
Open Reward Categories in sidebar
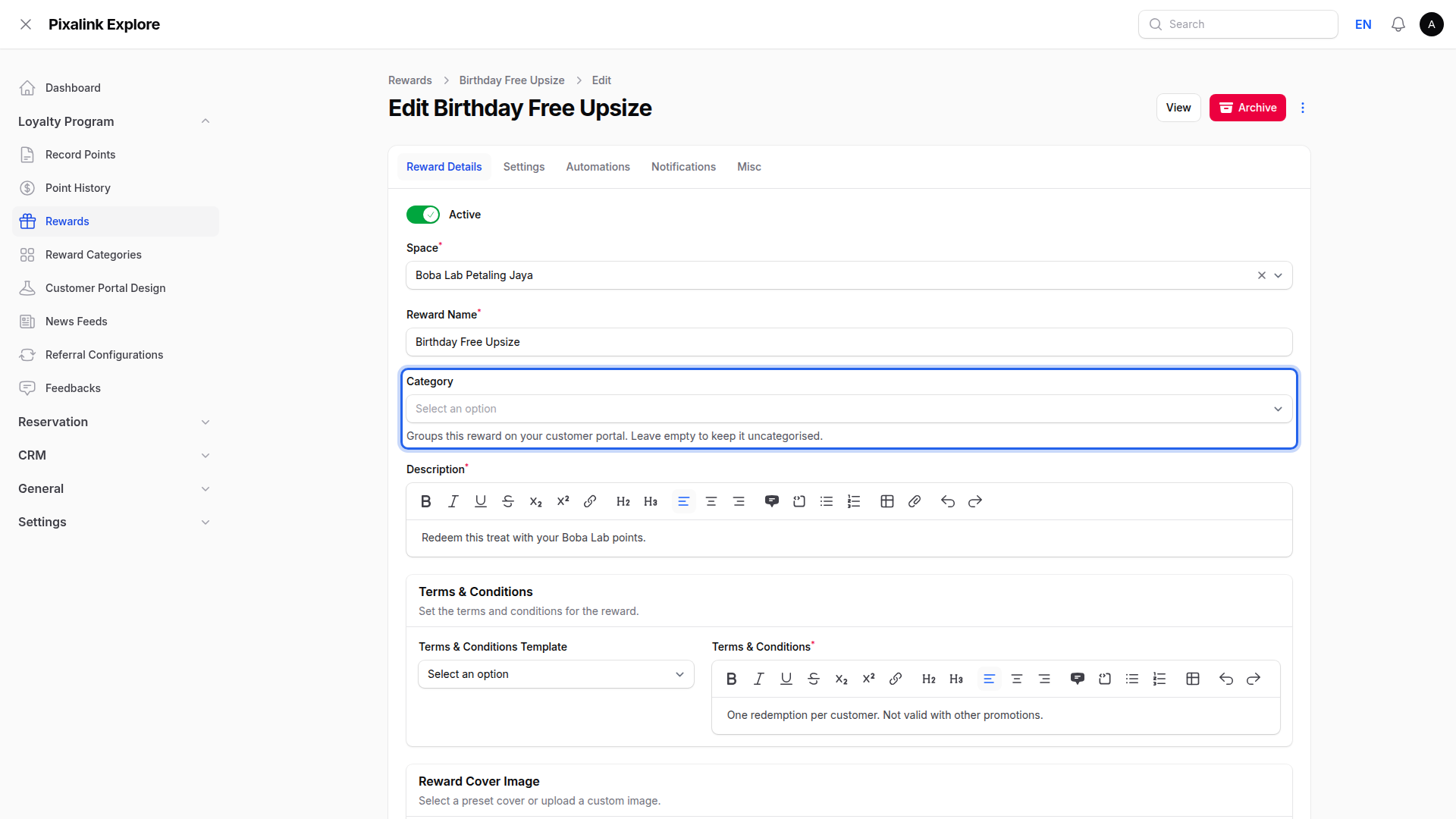point(115,255)
